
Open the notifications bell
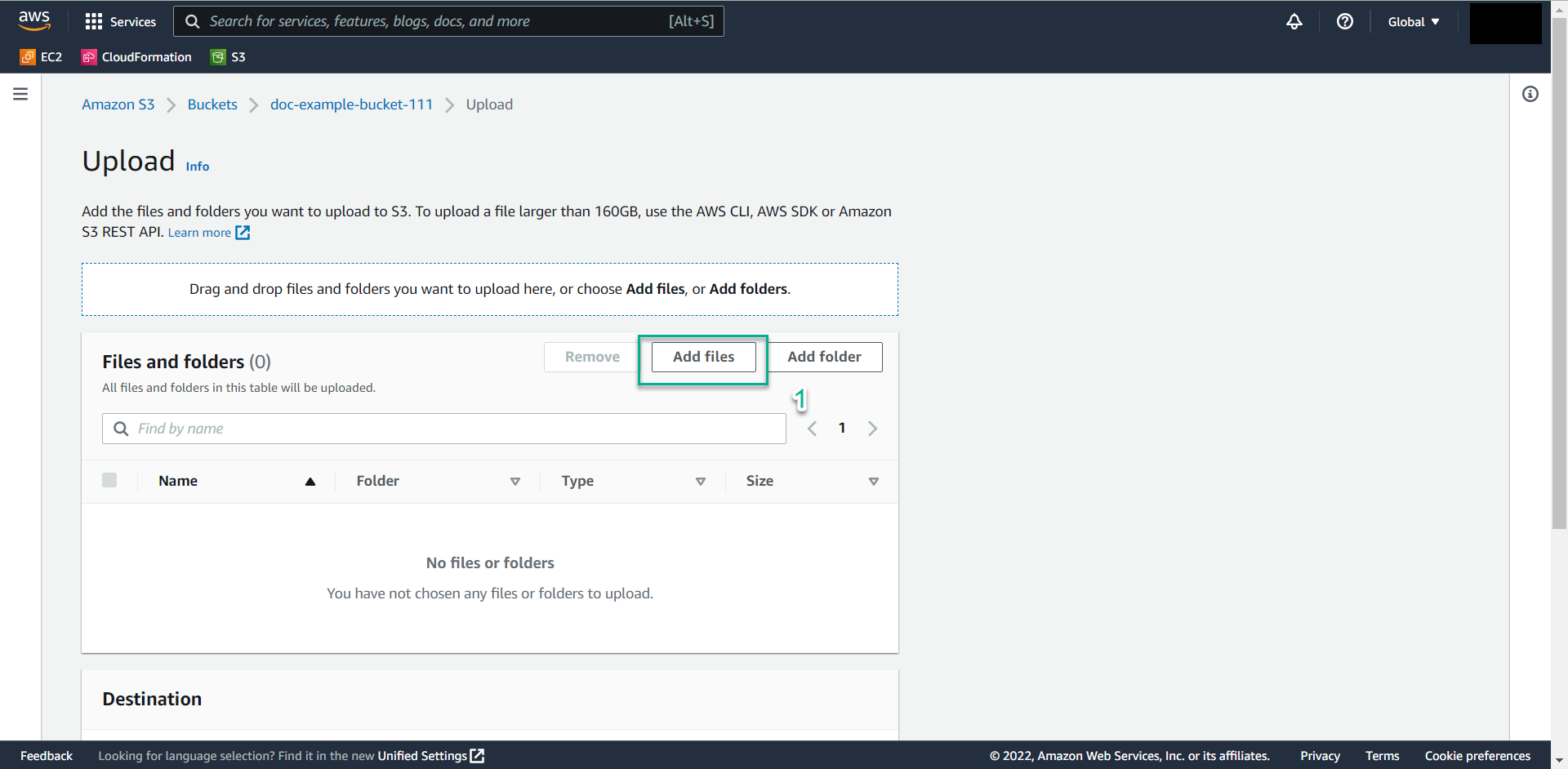click(1294, 21)
